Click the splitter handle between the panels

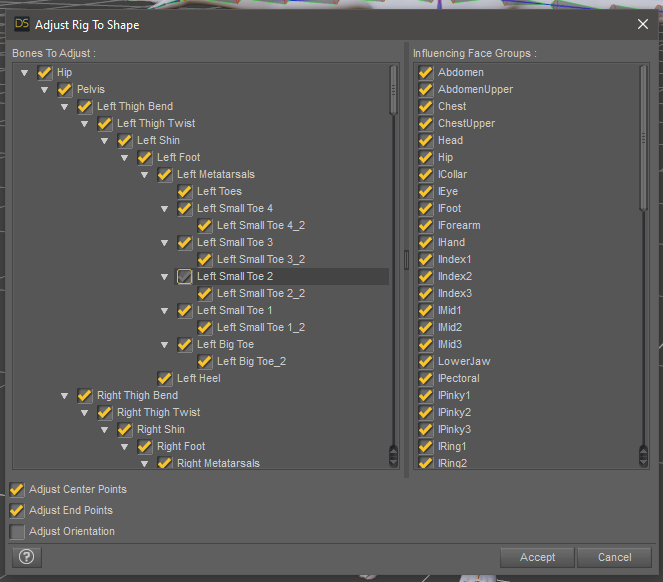(406, 260)
